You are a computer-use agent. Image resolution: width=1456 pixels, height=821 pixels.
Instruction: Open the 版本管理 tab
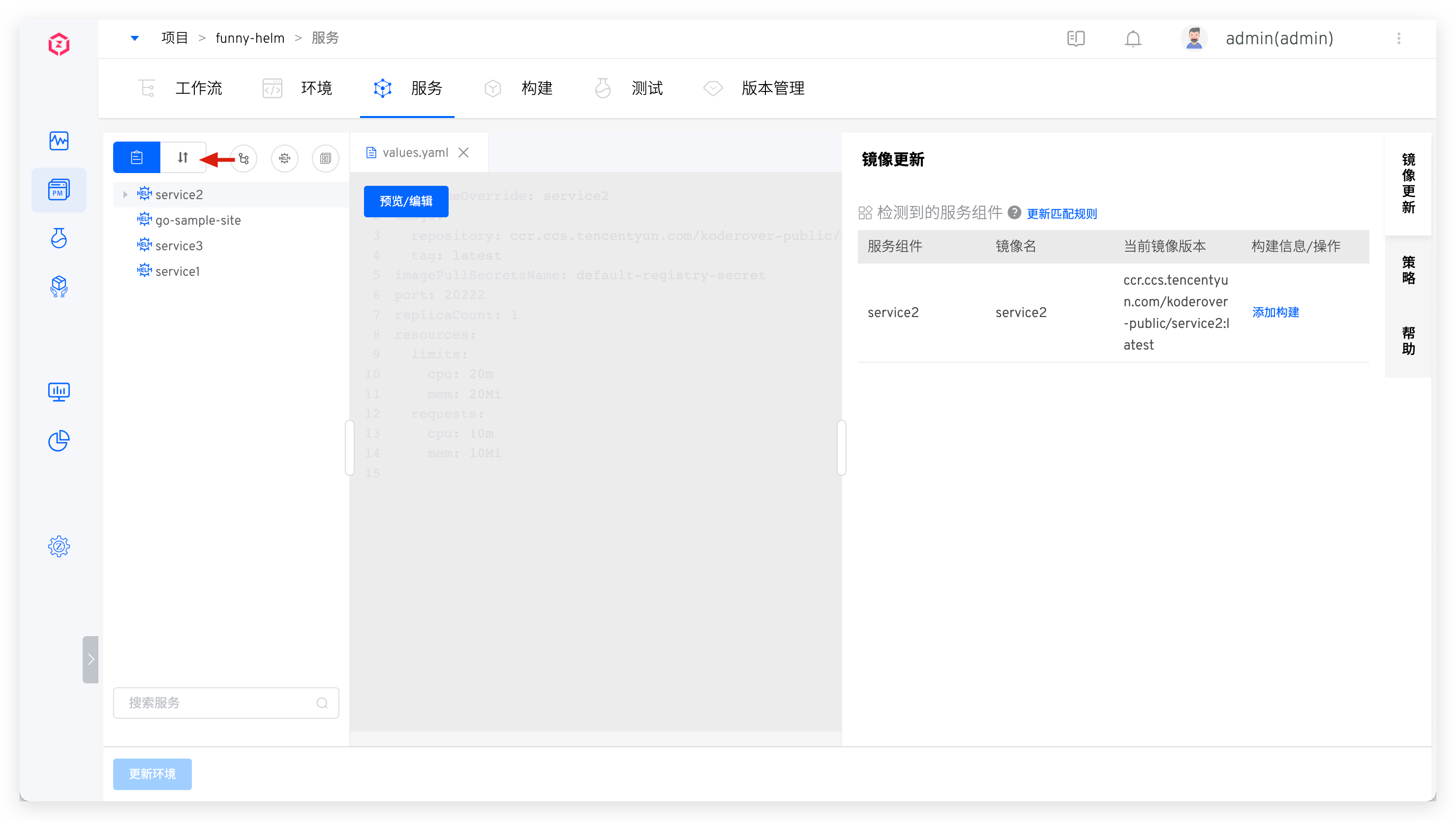point(773,88)
